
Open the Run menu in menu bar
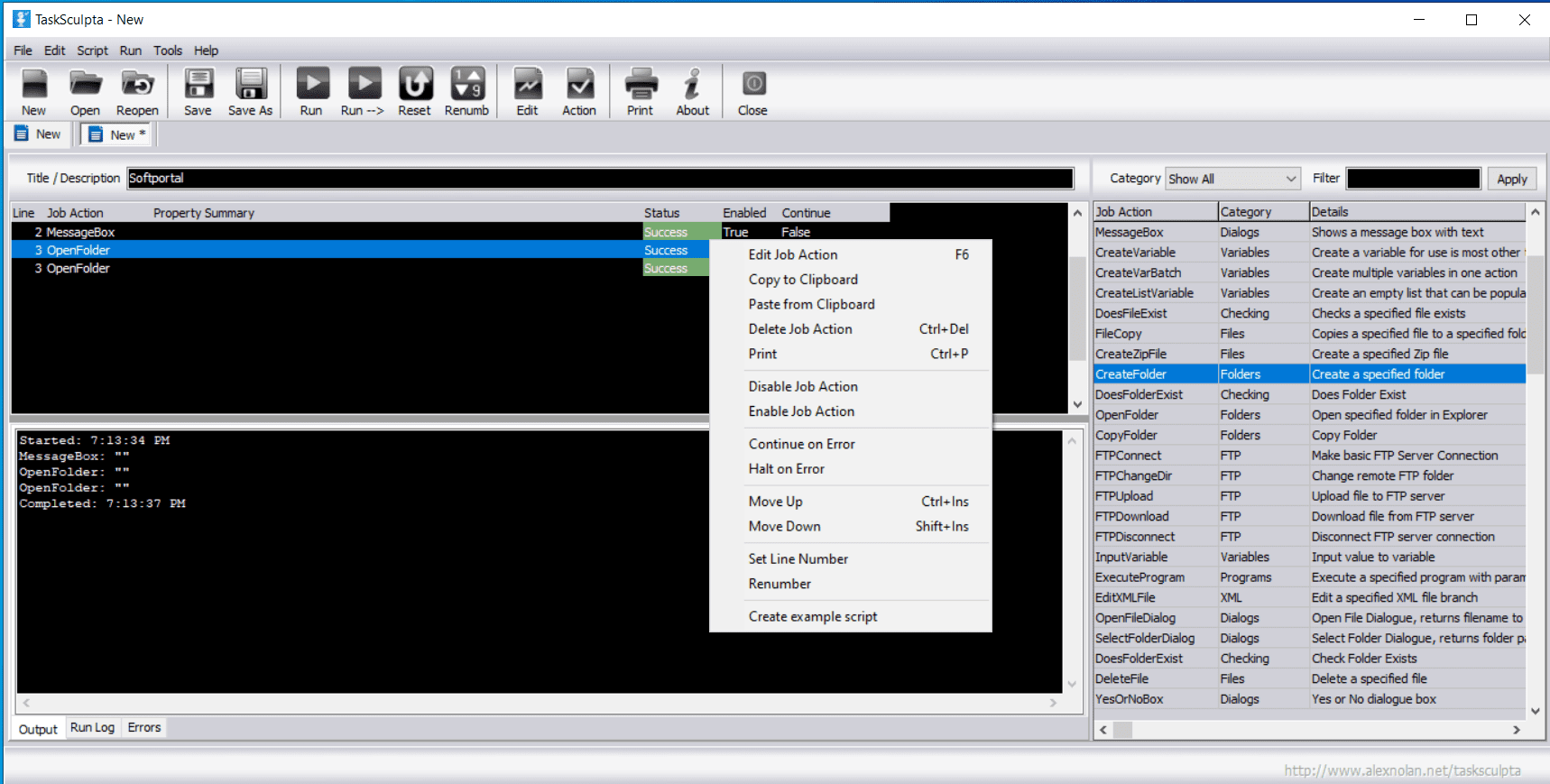tap(131, 51)
